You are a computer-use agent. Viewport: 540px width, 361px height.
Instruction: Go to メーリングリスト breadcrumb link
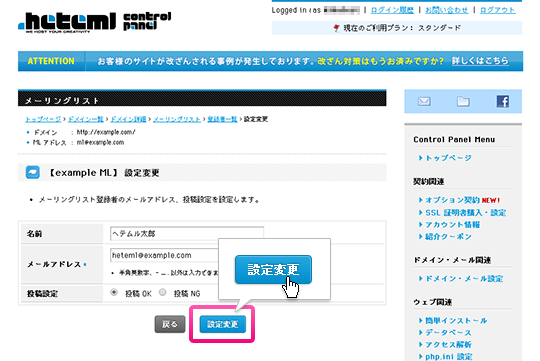[x=177, y=119]
